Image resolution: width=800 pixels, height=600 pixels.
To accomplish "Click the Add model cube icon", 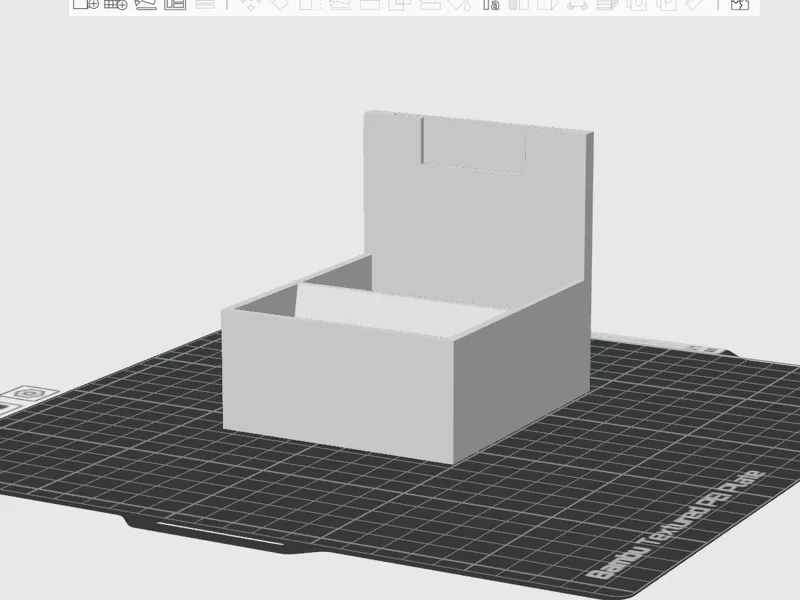I will pos(86,4).
